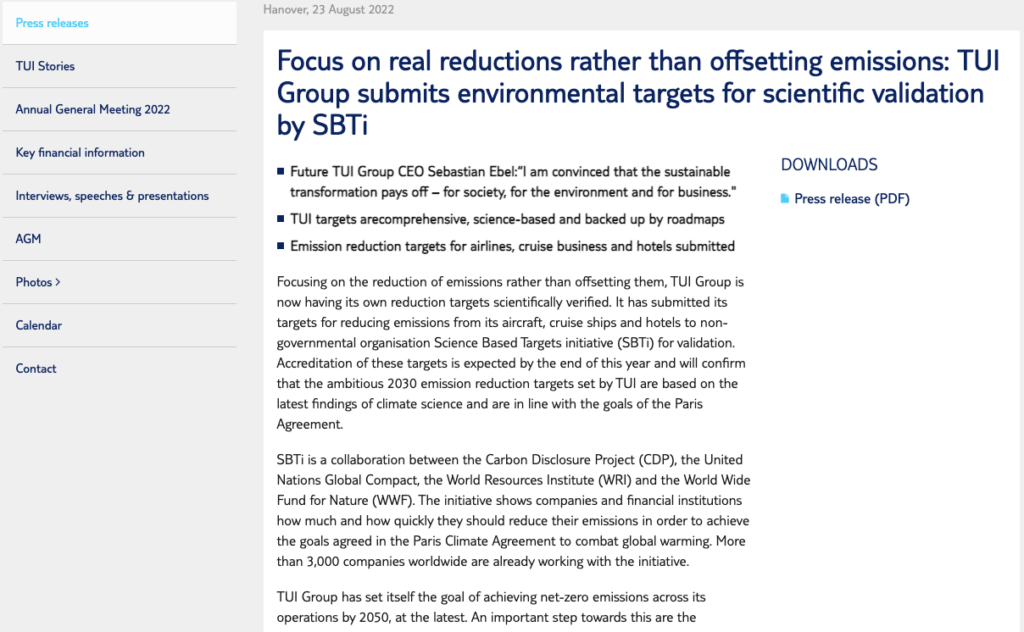Open Key financial information page
The height and width of the screenshot is (632, 1024).
click(80, 153)
